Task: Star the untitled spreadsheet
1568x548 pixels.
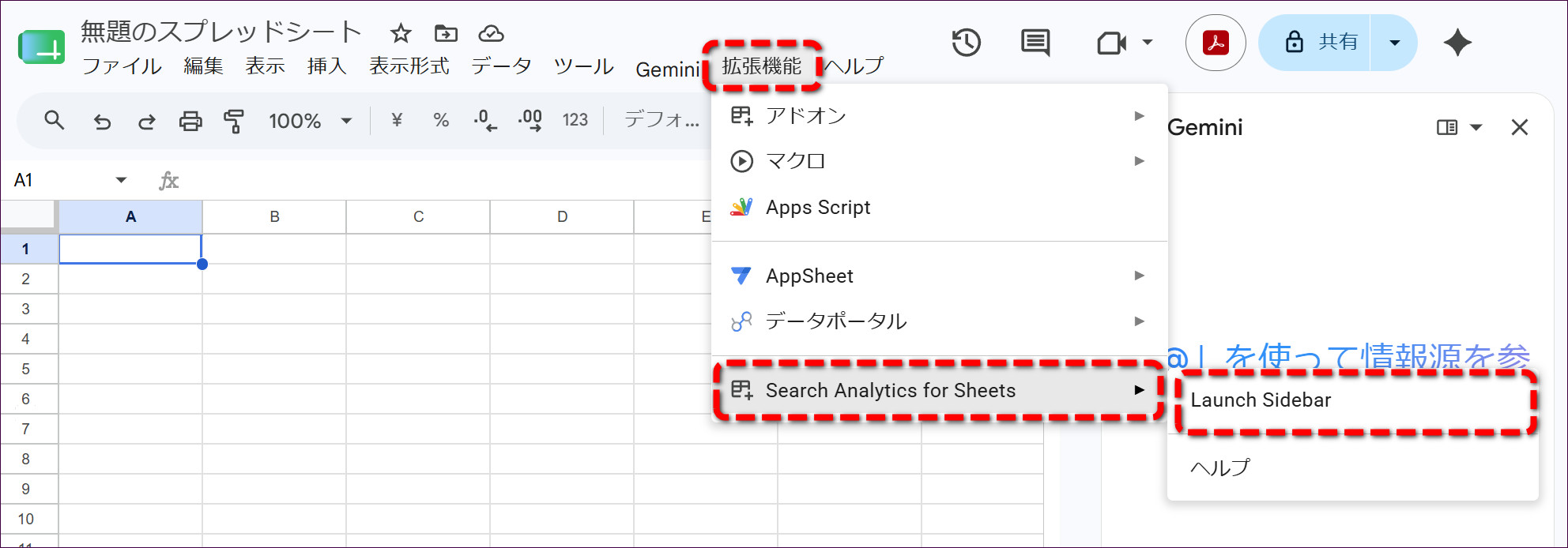Action: [x=401, y=33]
